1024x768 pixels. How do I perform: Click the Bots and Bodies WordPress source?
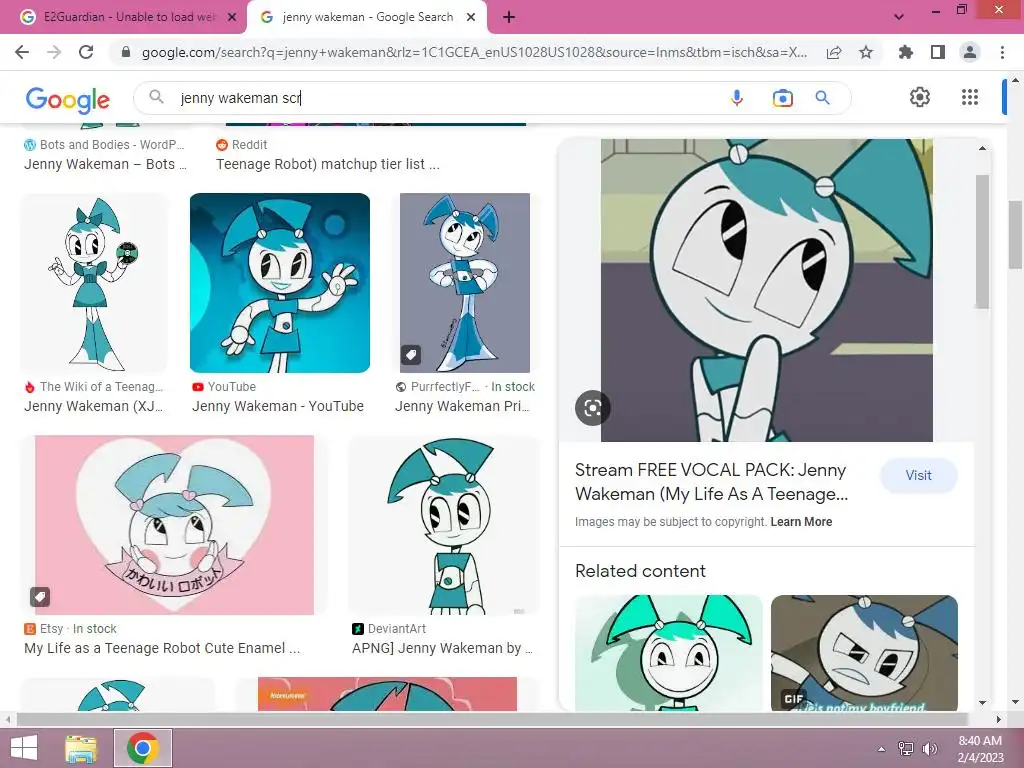tap(104, 145)
